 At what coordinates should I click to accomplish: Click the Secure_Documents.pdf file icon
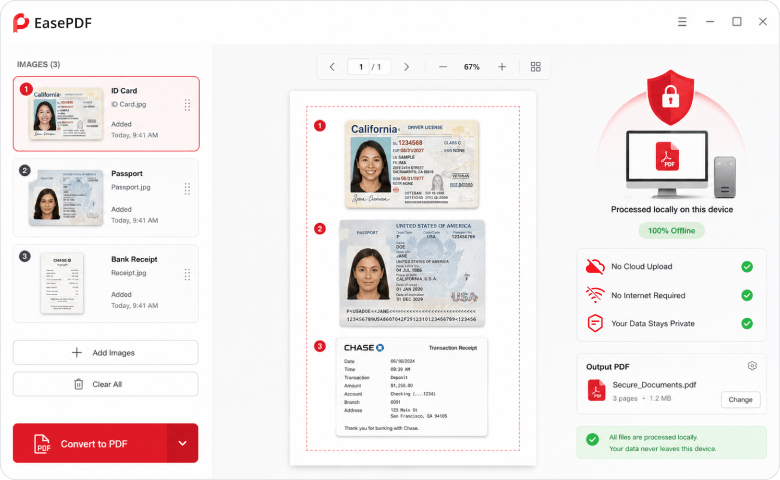coord(596,390)
